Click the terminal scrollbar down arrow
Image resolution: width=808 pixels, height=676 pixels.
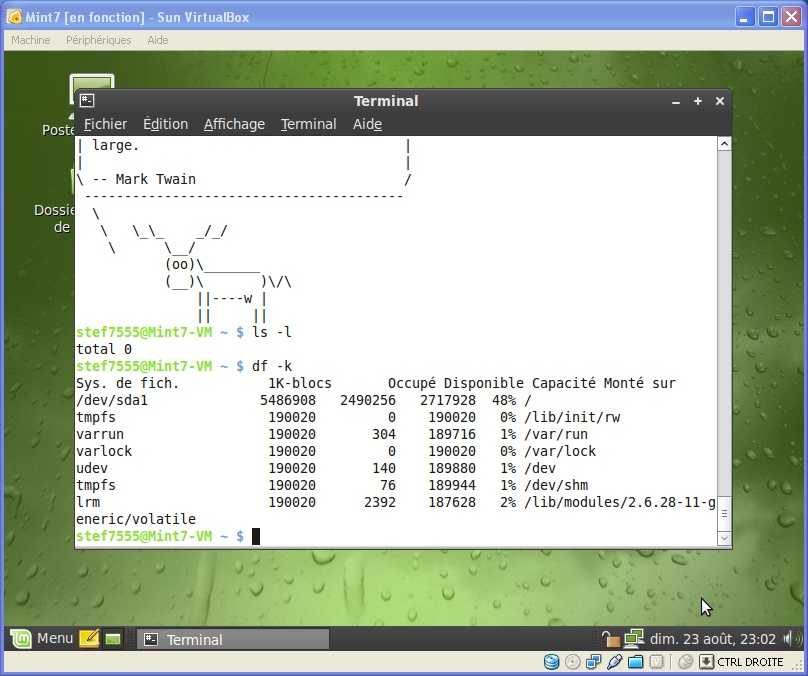[x=724, y=538]
